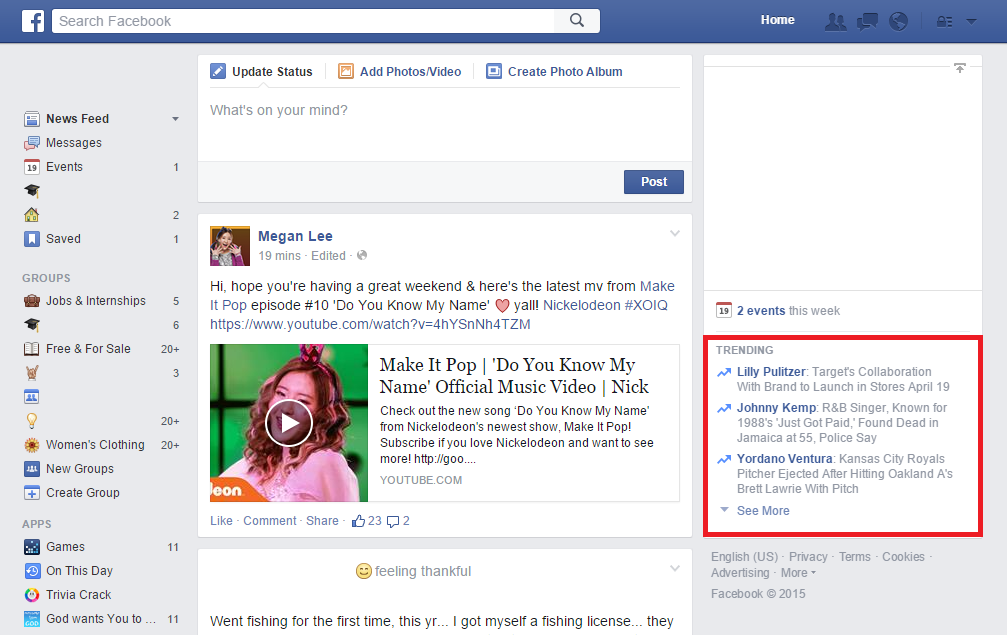Viewport: 1007px width, 635px height.
Task: Click the God wants You to app icon
Action: (31, 619)
